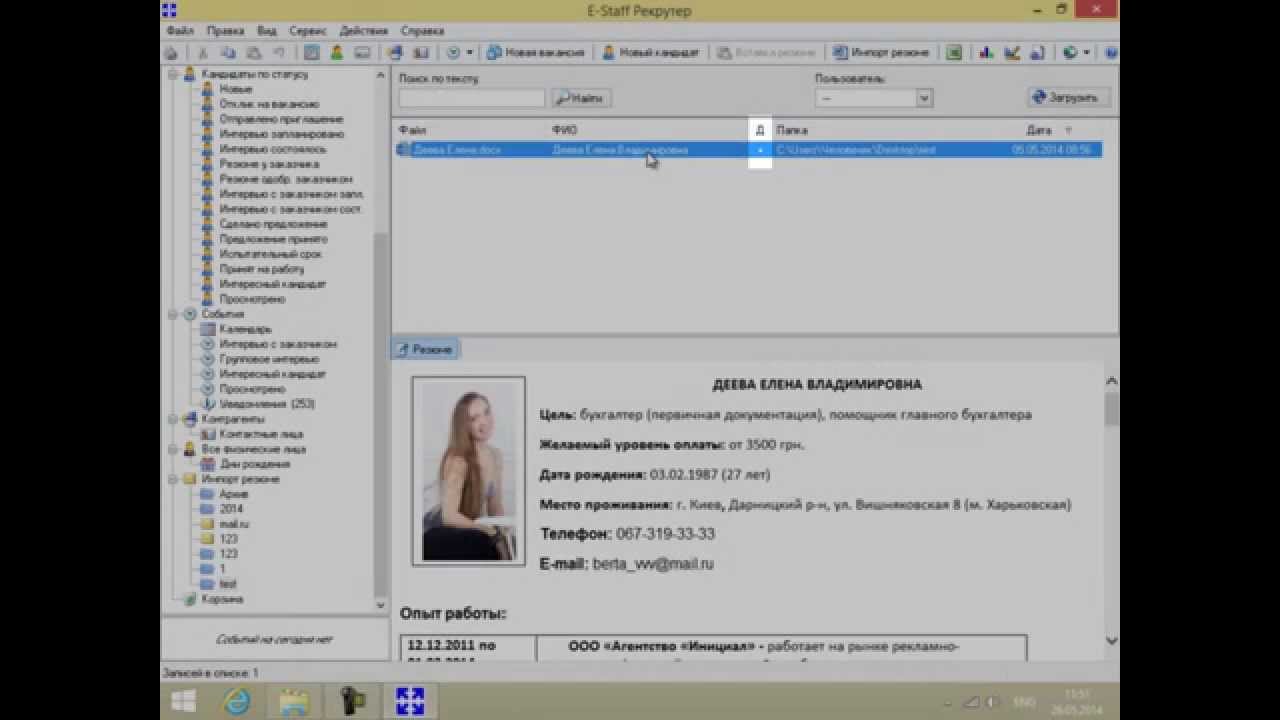This screenshot has height=720, width=1280.
Task: Open the Действия menu
Action: click(364, 31)
